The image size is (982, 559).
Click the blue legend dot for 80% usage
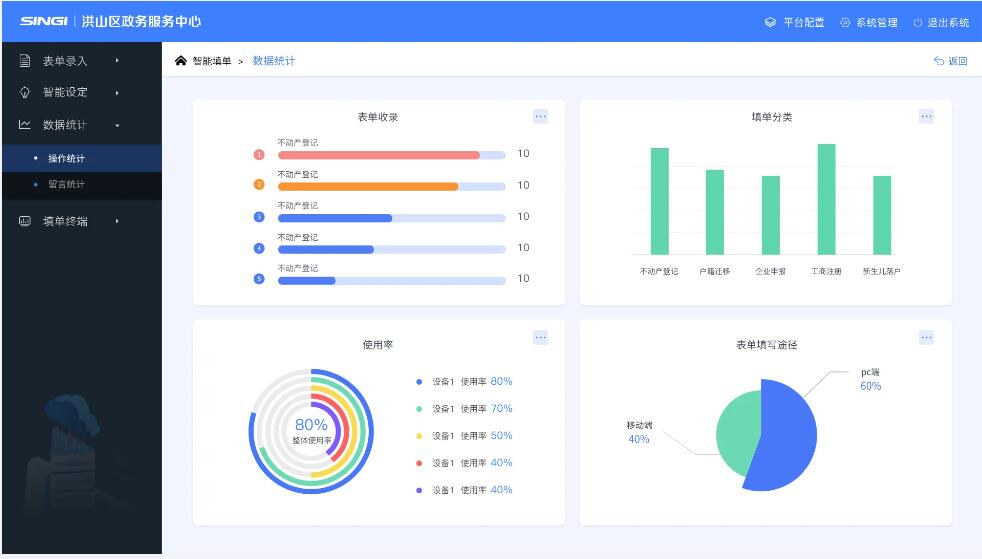419,382
